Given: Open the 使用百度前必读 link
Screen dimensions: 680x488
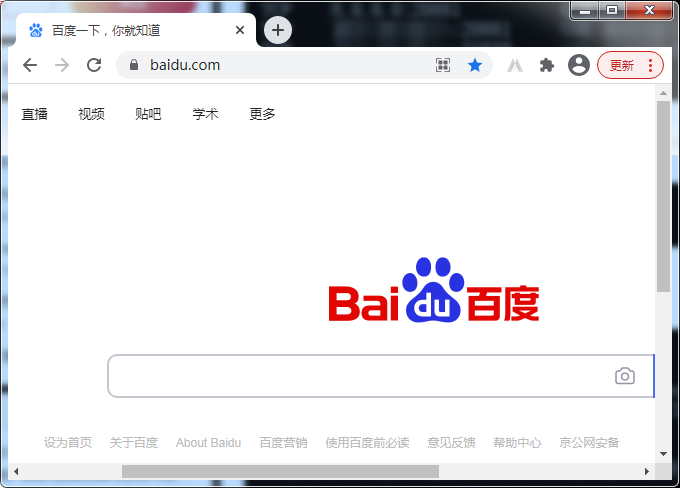Looking at the screenshot, I should 367,442.
